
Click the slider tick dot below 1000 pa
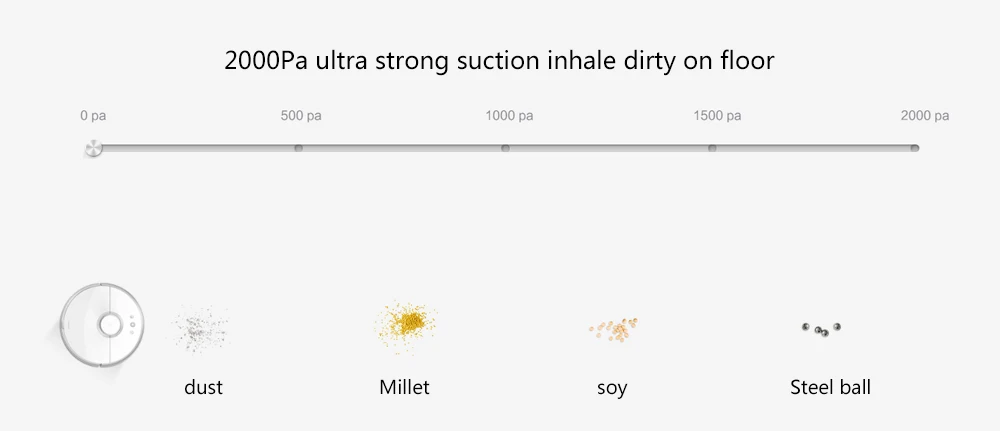(x=505, y=148)
